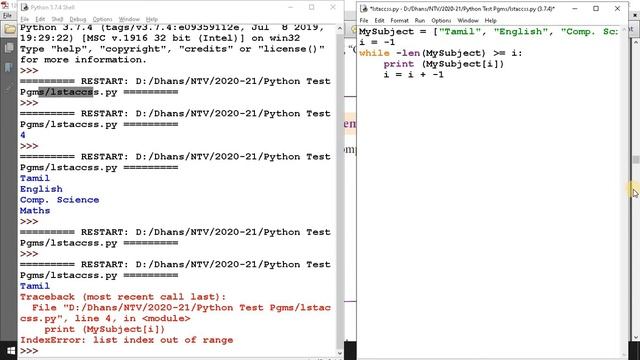Click lstaccss.py editor title bar icon

pyautogui.click(x=363, y=8)
